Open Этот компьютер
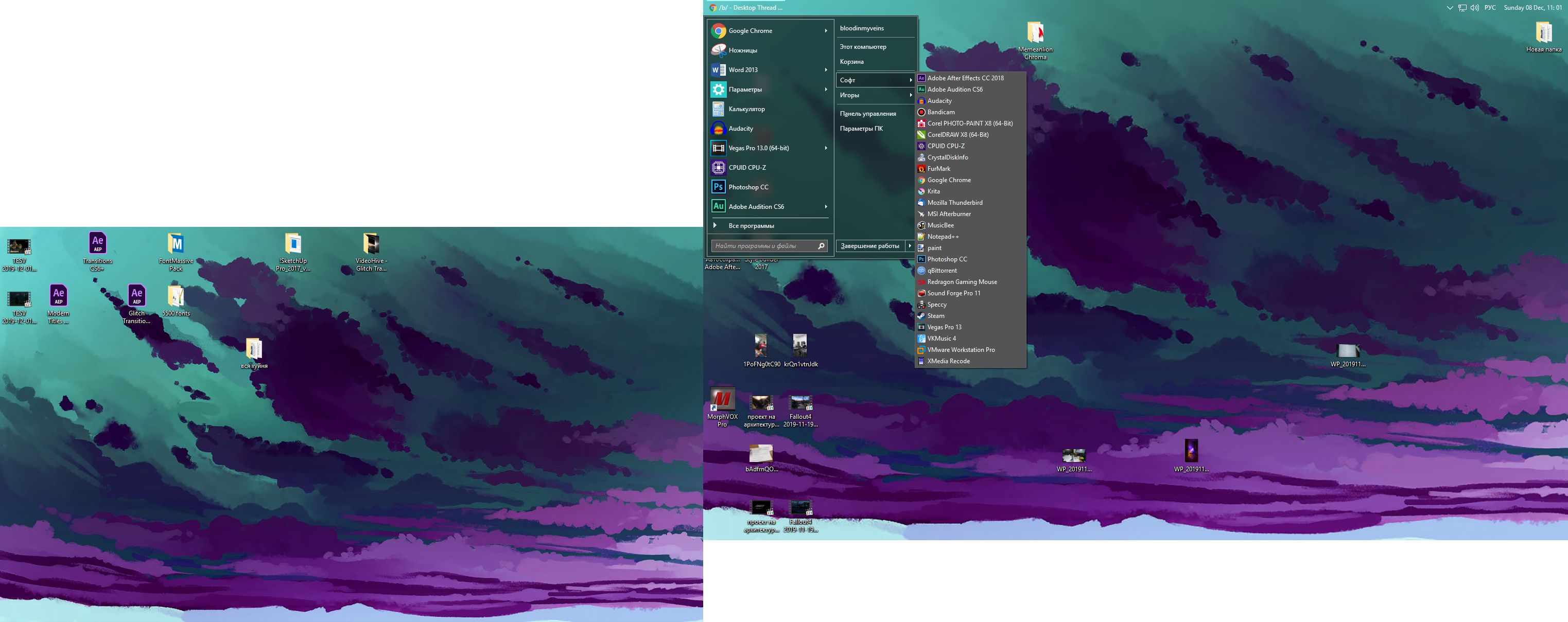The width and height of the screenshot is (1568, 622). point(875,46)
